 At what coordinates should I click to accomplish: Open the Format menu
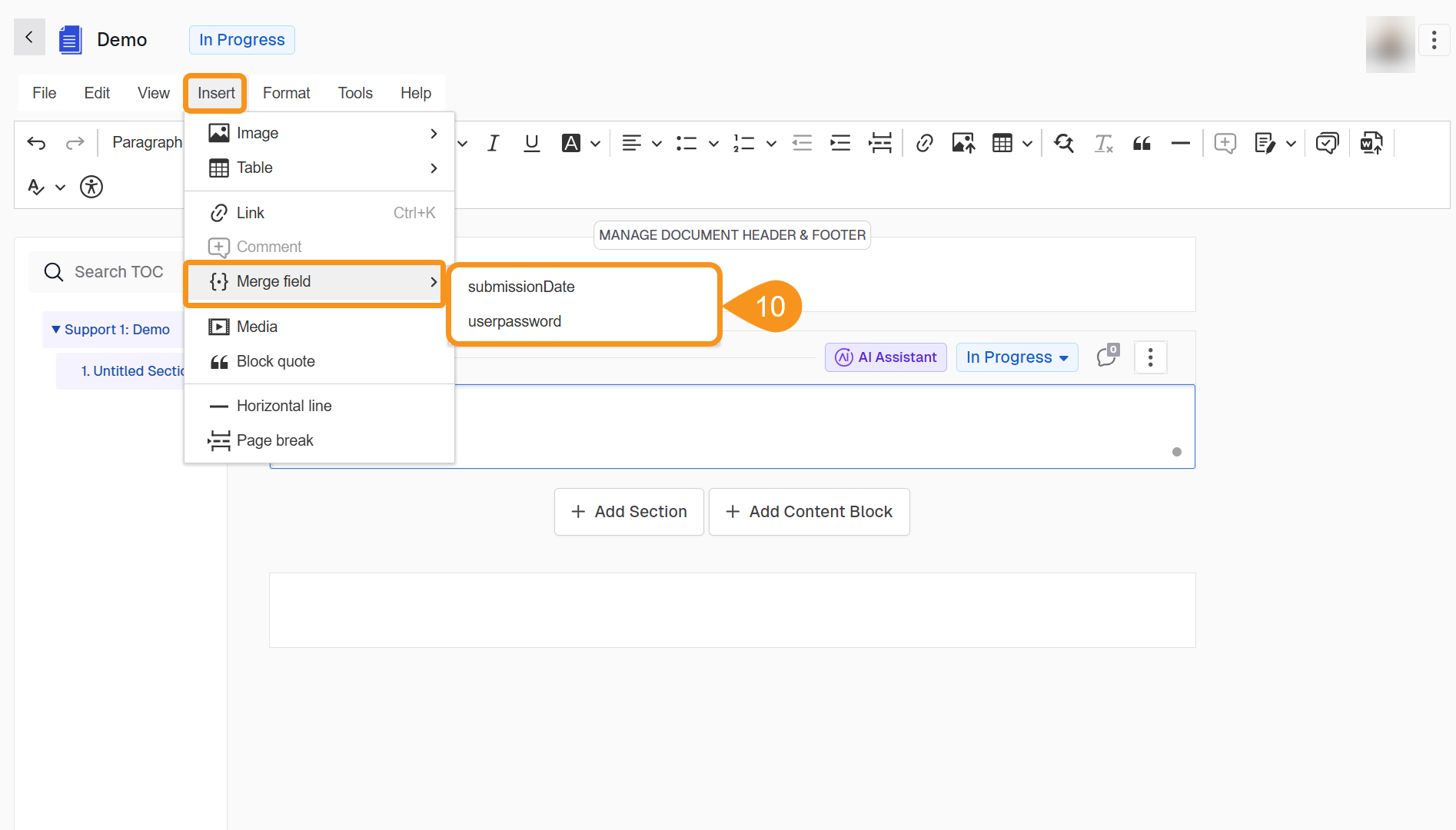point(286,93)
